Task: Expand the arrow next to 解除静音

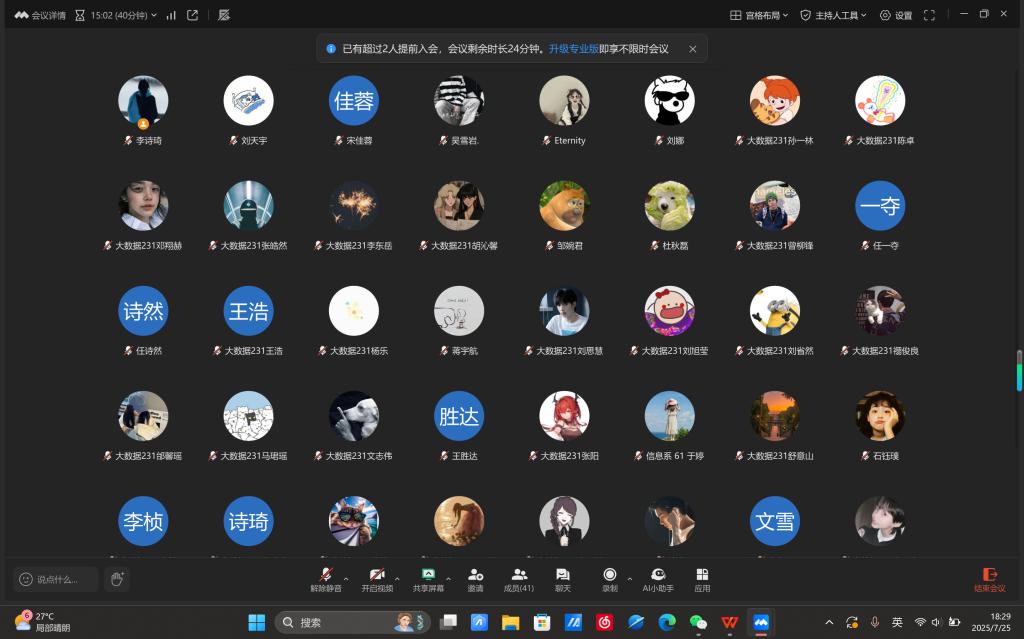Action: point(346,578)
